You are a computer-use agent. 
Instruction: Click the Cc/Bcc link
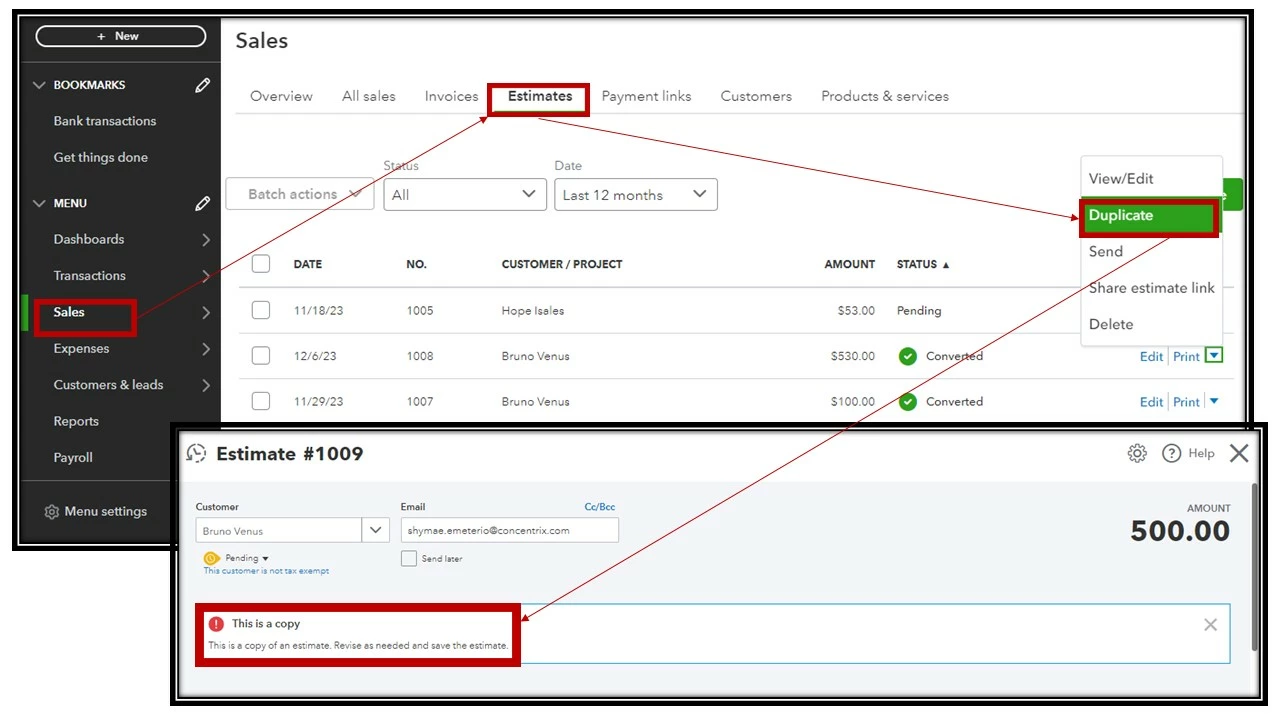tap(601, 507)
